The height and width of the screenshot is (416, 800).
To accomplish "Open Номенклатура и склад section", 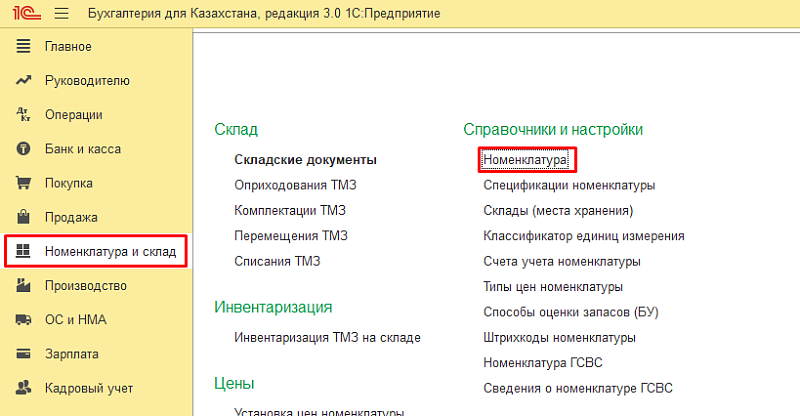I will tap(110, 252).
